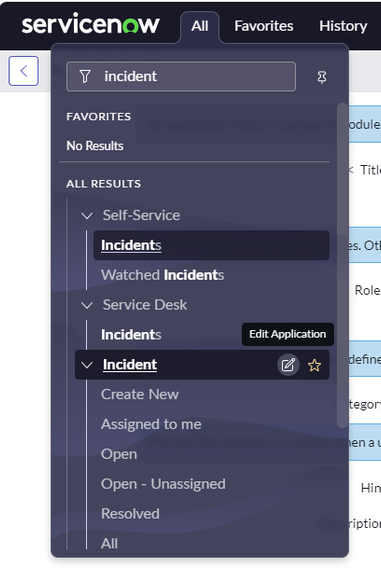Switch to the Favorites tab
Image resolution: width=381 pixels, height=582 pixels.
(x=264, y=26)
